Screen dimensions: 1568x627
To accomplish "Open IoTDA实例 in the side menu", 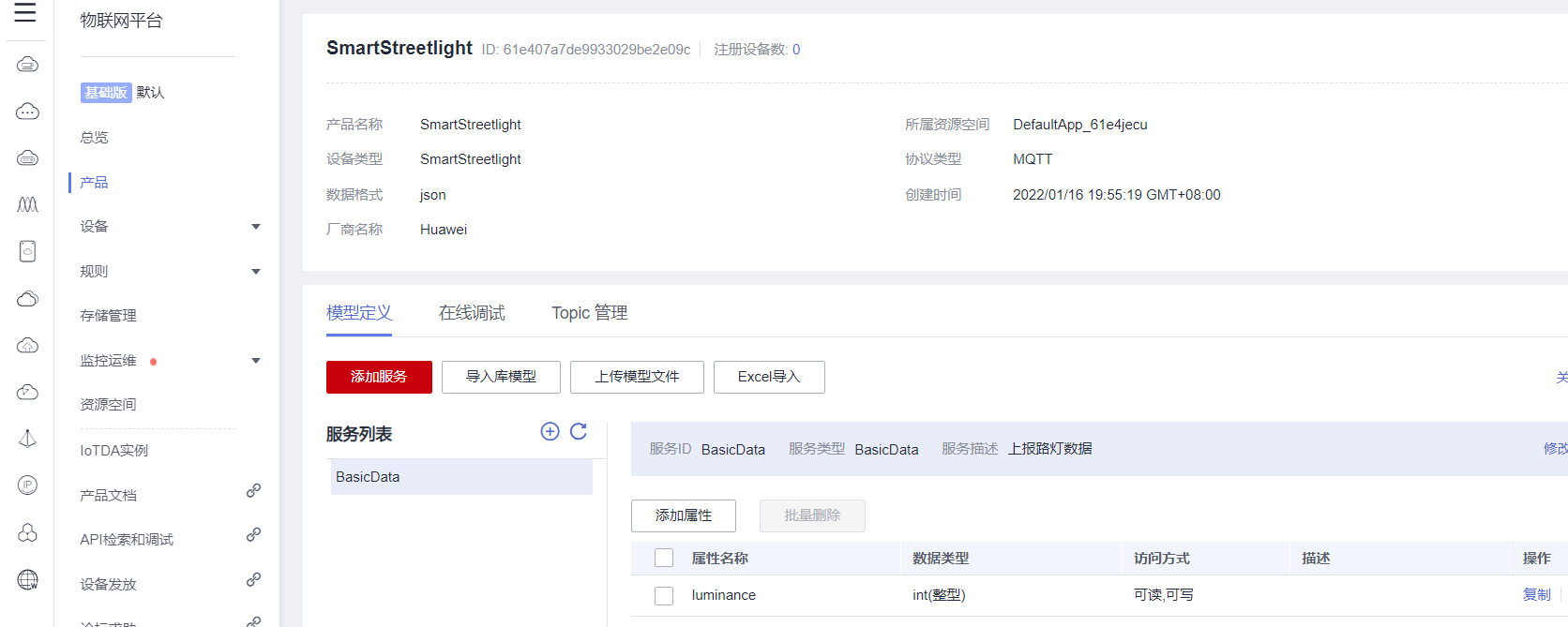I will (114, 451).
